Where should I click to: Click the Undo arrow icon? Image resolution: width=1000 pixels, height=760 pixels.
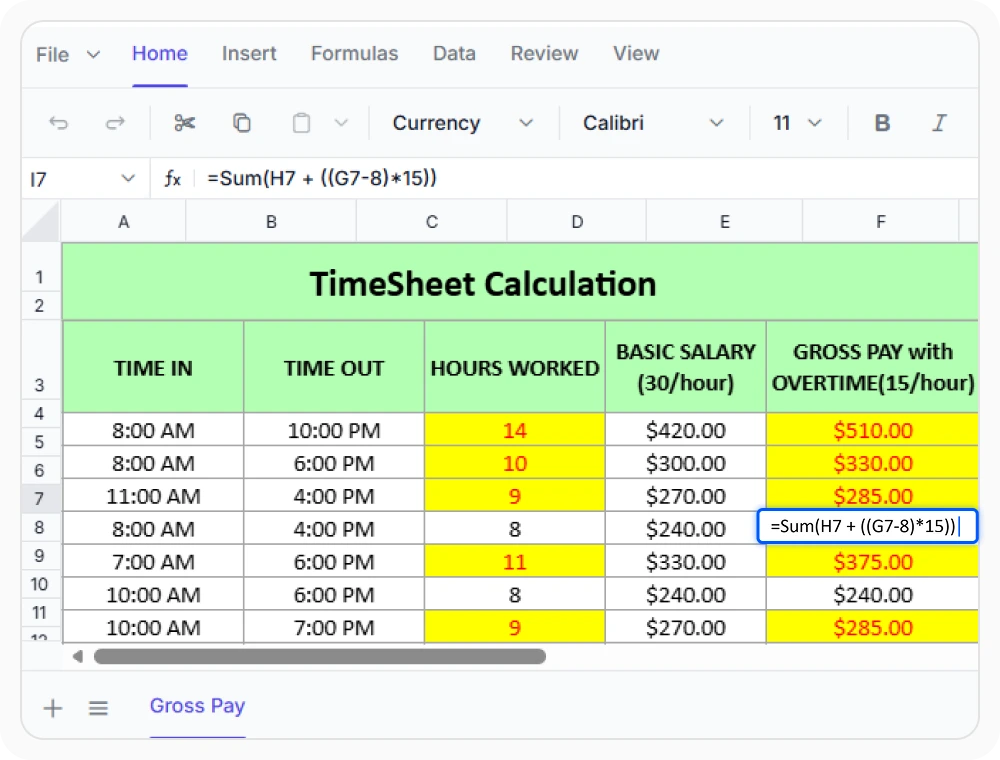[59, 122]
